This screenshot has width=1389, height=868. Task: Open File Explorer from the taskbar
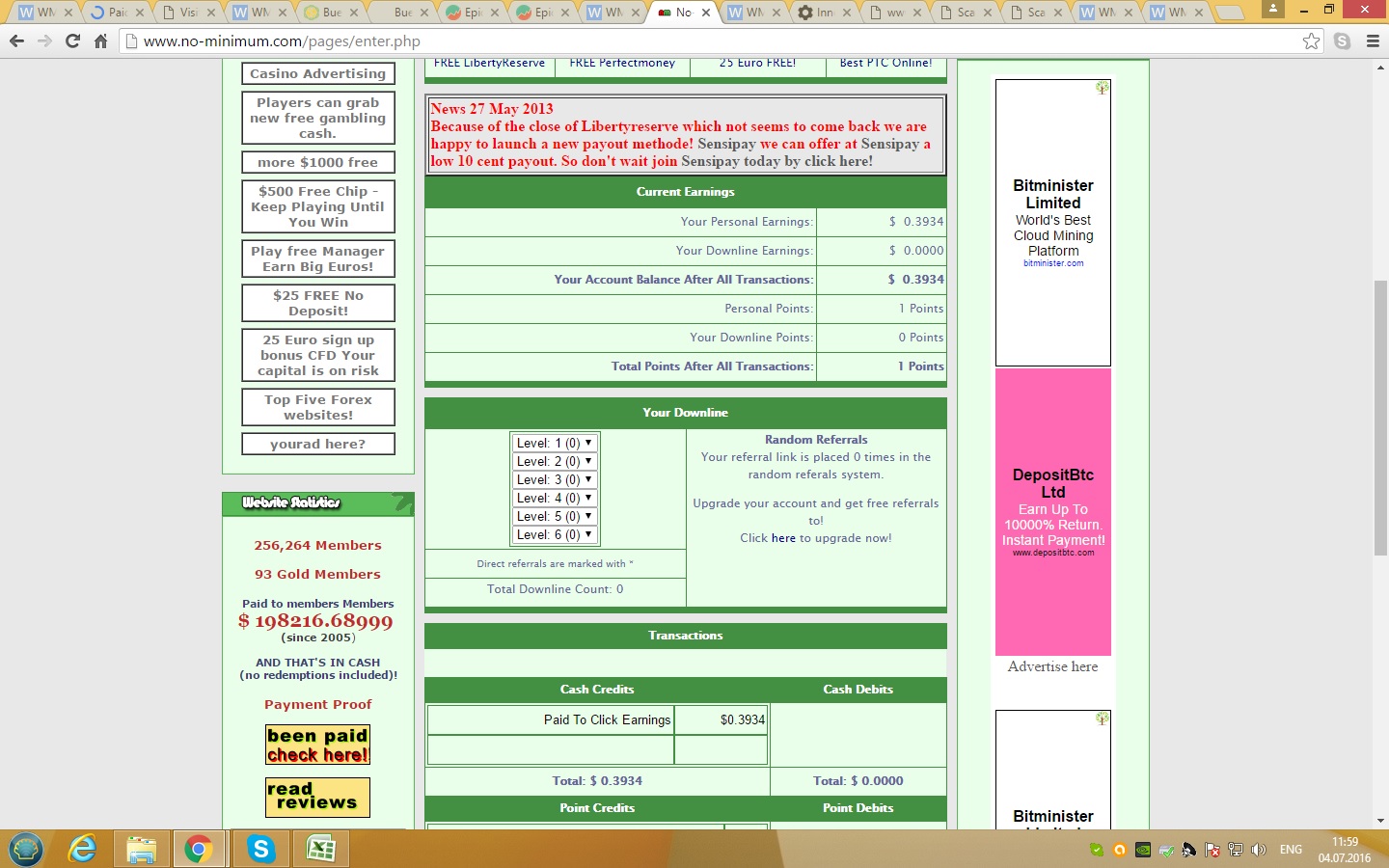141,849
